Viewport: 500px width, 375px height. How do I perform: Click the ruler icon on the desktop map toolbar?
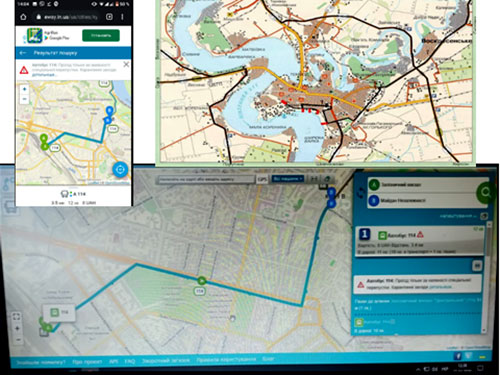314,179
